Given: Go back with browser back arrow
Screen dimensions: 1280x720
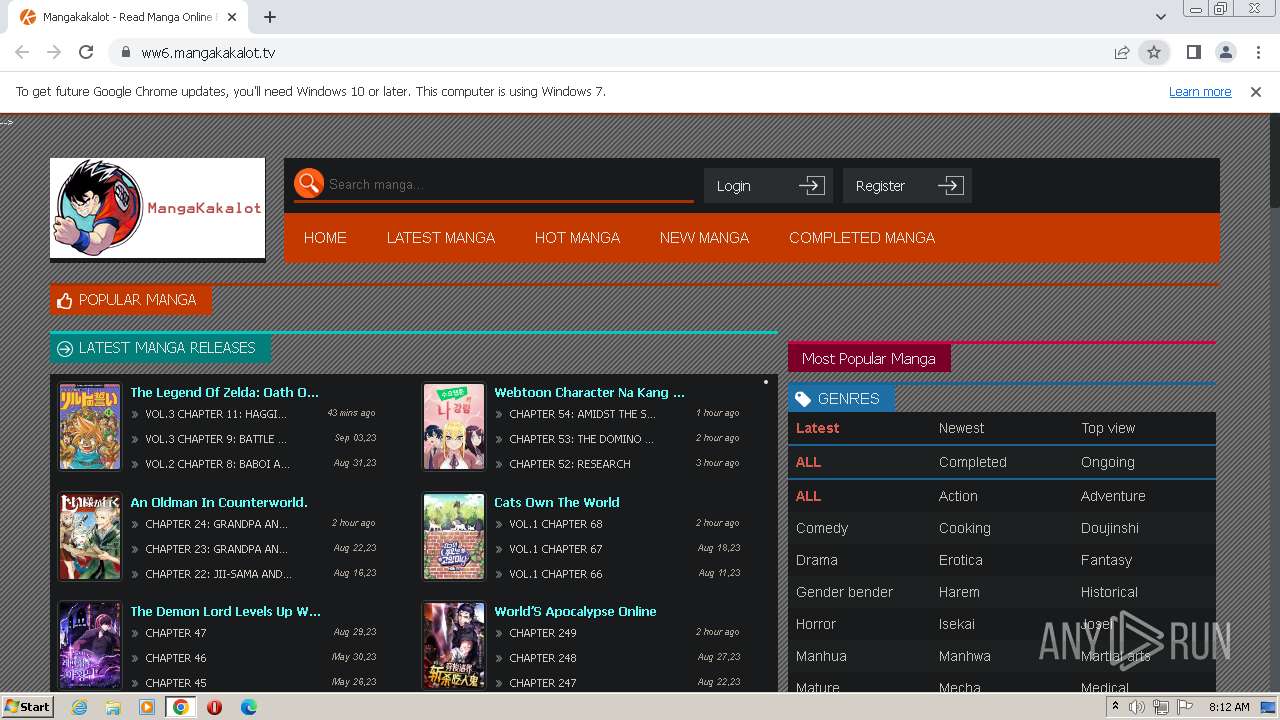Looking at the screenshot, I should (x=22, y=52).
